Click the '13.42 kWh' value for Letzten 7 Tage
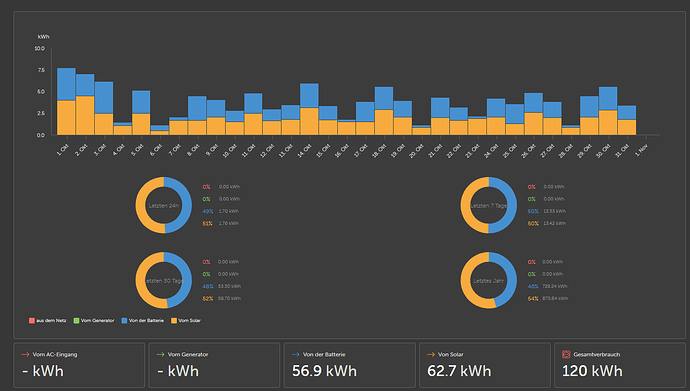Viewport: 690px width, 391px height. (x=554, y=223)
